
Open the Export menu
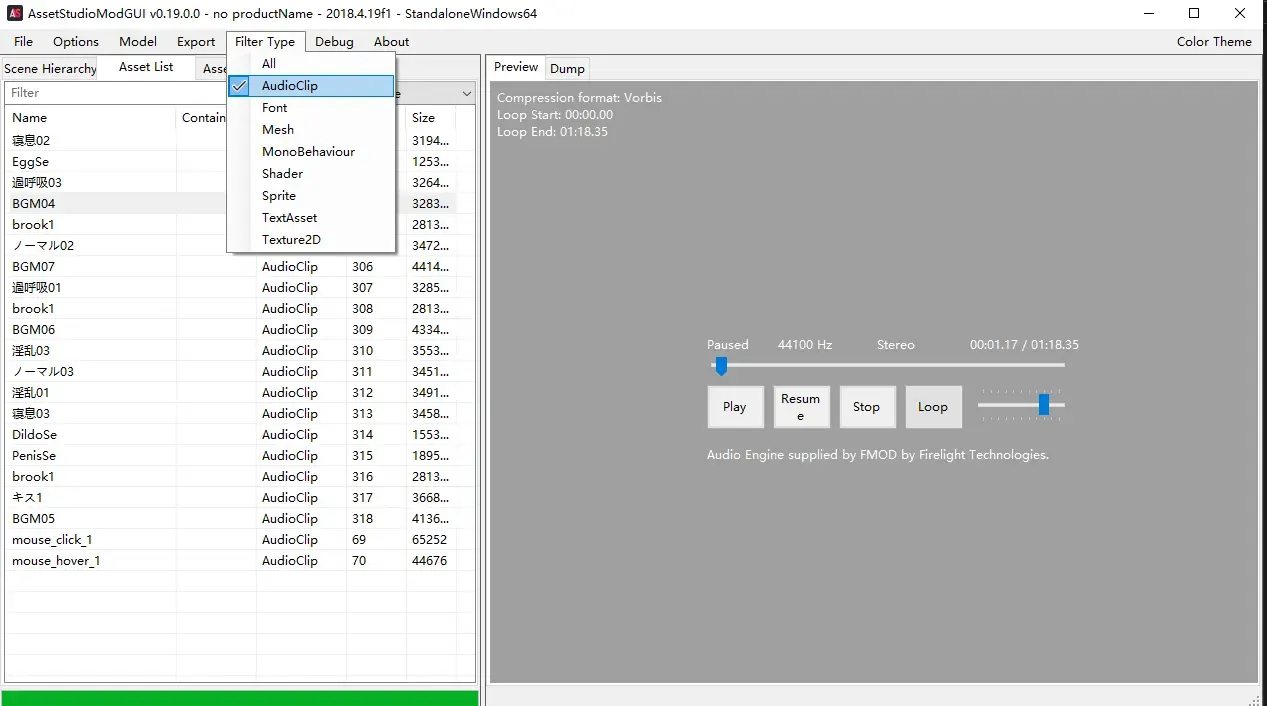(x=196, y=41)
